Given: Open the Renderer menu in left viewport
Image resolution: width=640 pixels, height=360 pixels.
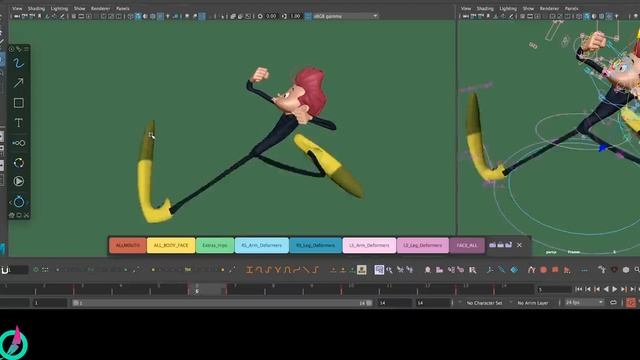Looking at the screenshot, I should [x=100, y=8].
